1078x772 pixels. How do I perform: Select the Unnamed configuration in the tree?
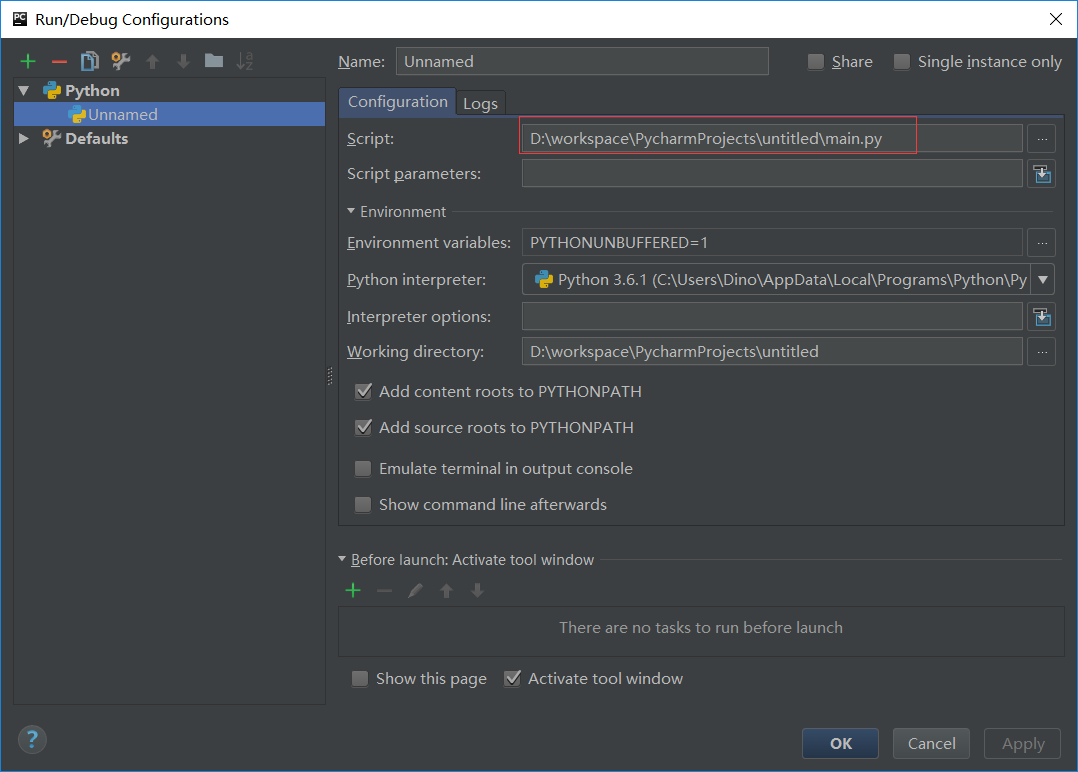coord(169,114)
